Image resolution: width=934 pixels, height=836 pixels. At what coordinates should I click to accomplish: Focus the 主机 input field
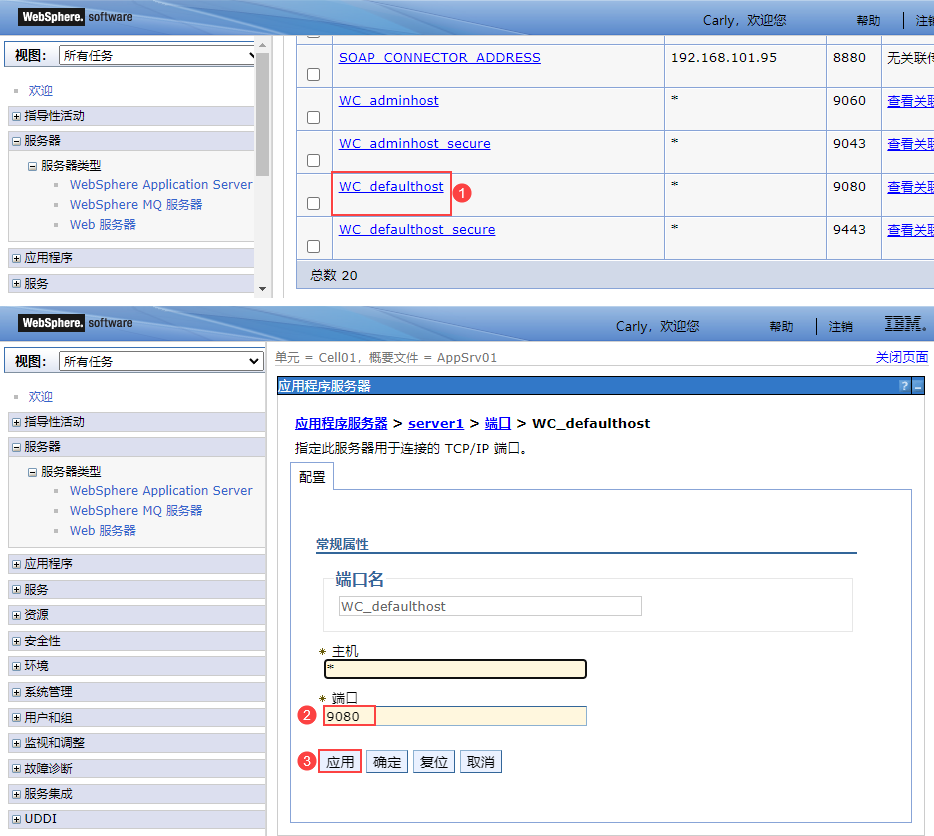(x=455, y=669)
